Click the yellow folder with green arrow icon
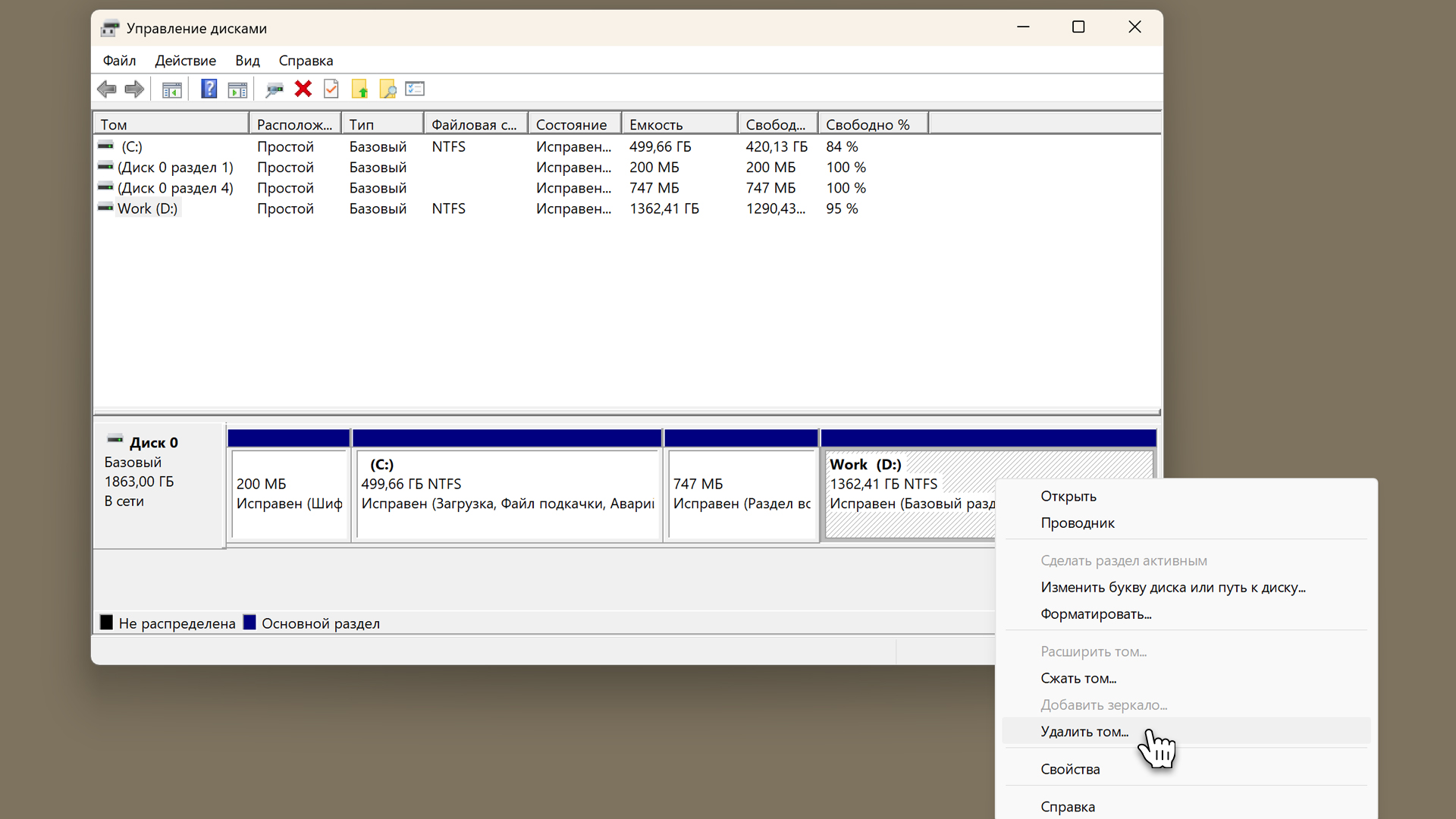Image resolution: width=1456 pixels, height=819 pixels. click(x=359, y=89)
